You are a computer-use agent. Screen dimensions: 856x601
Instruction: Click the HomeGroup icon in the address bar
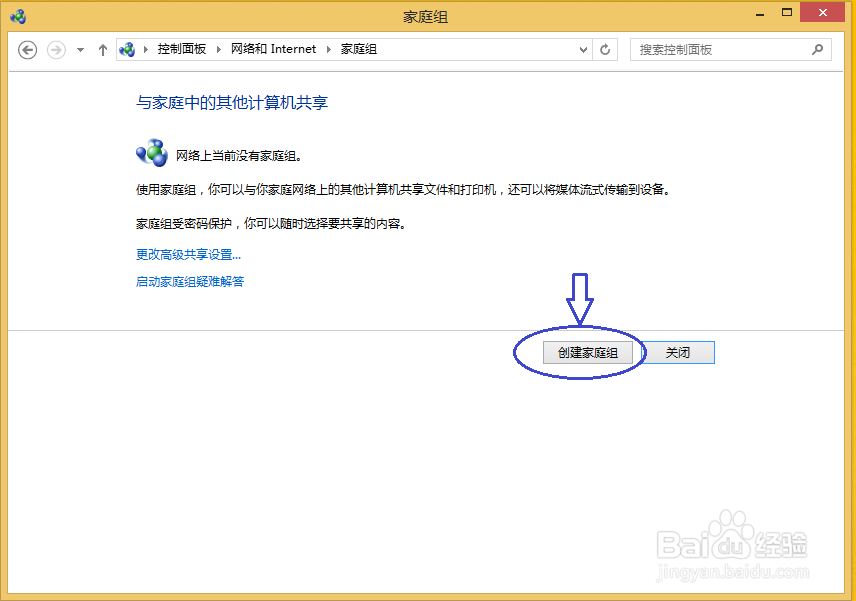click(127, 49)
